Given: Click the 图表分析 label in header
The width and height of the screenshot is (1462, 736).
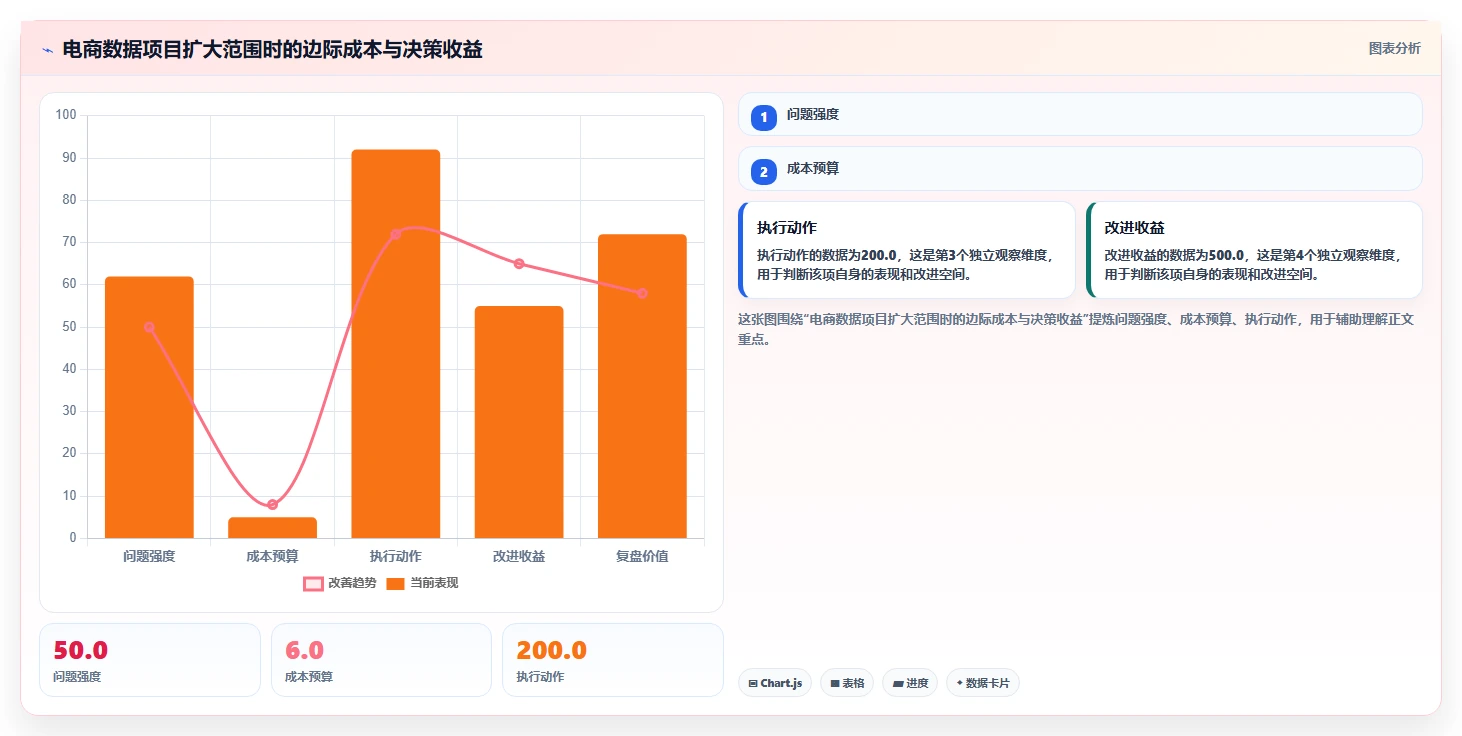Looking at the screenshot, I should tap(1394, 48).
